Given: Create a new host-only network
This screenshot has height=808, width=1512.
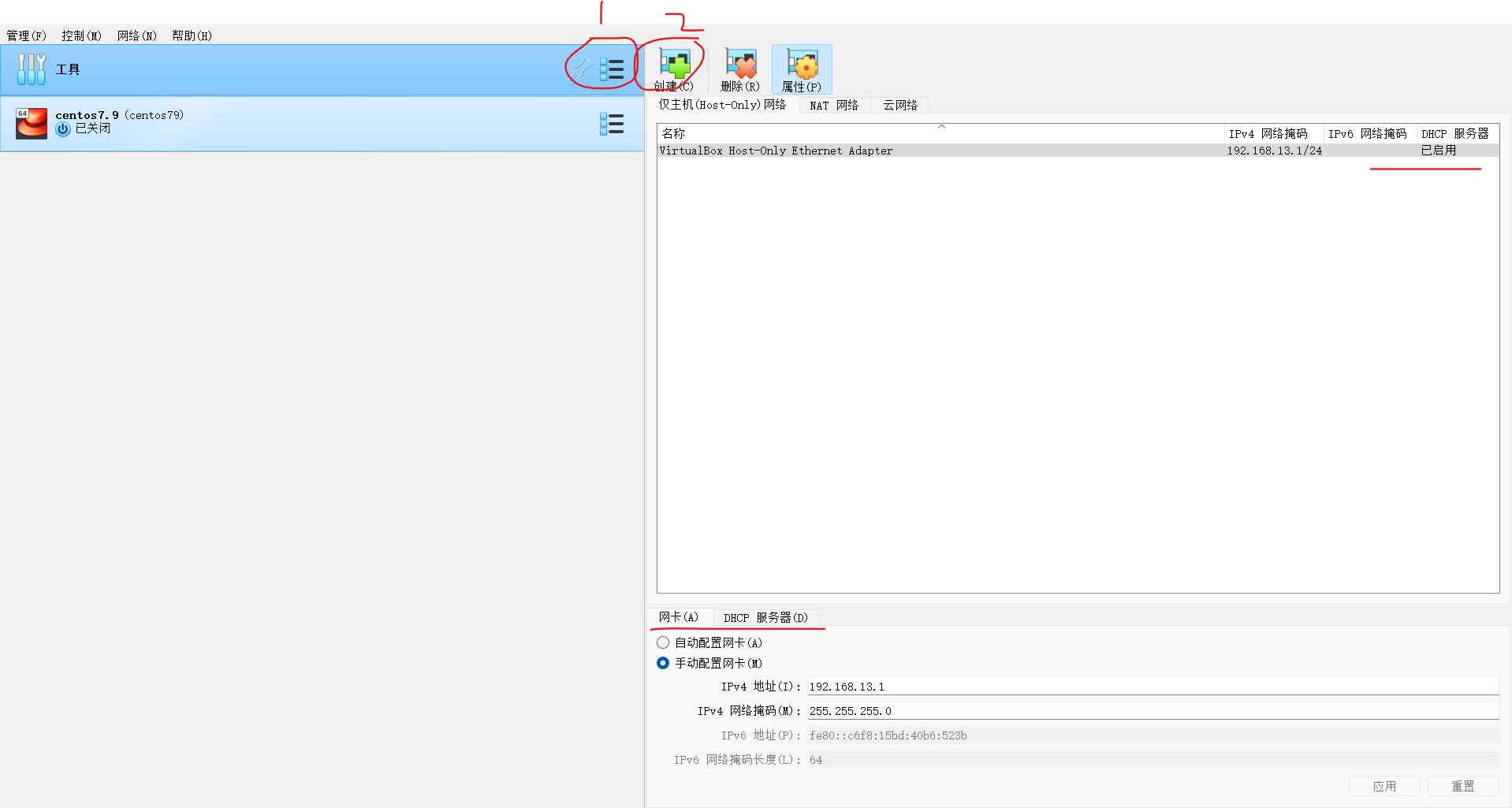Looking at the screenshot, I should coord(672,69).
